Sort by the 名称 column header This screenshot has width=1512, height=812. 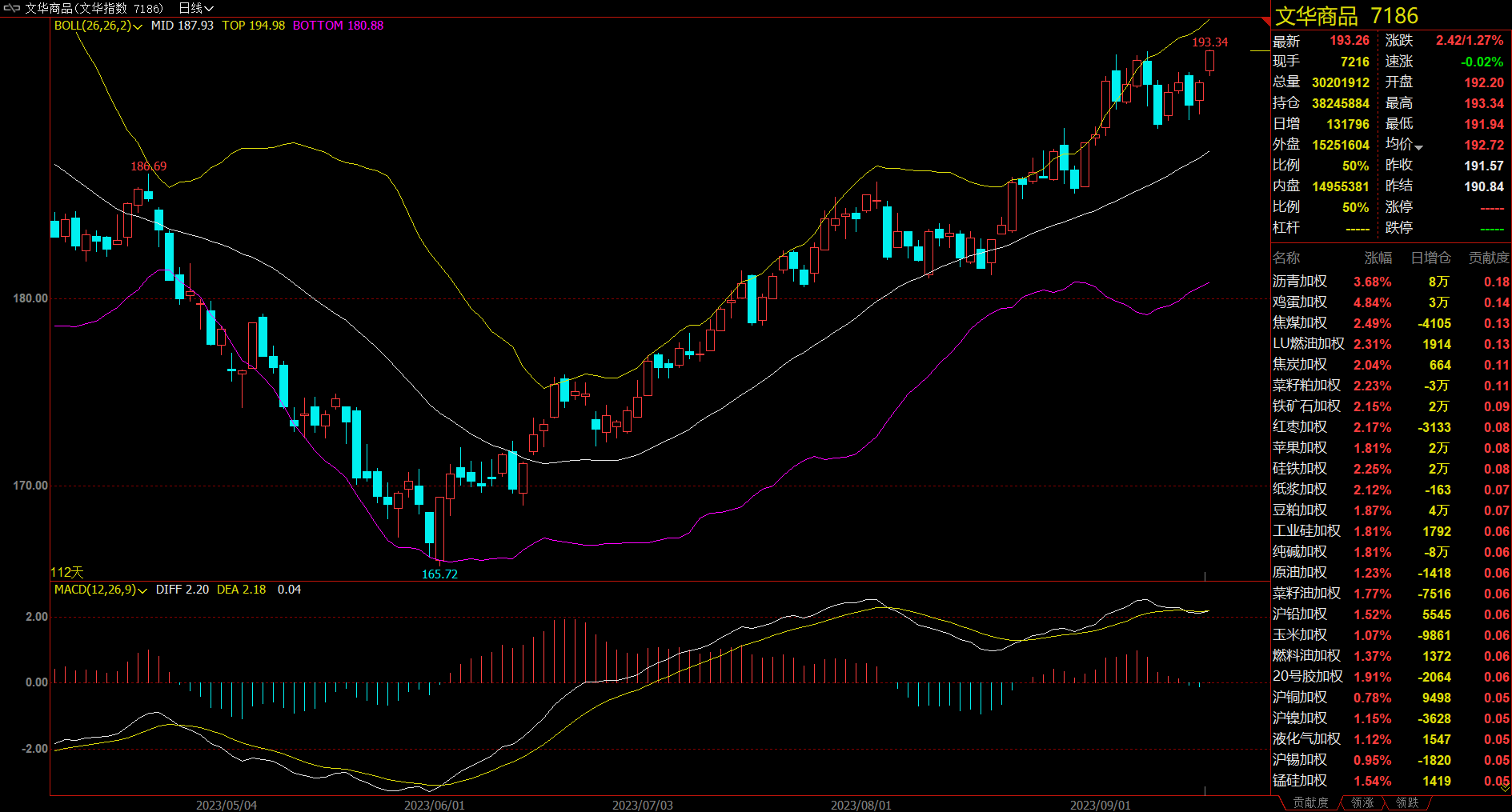tap(1286, 258)
